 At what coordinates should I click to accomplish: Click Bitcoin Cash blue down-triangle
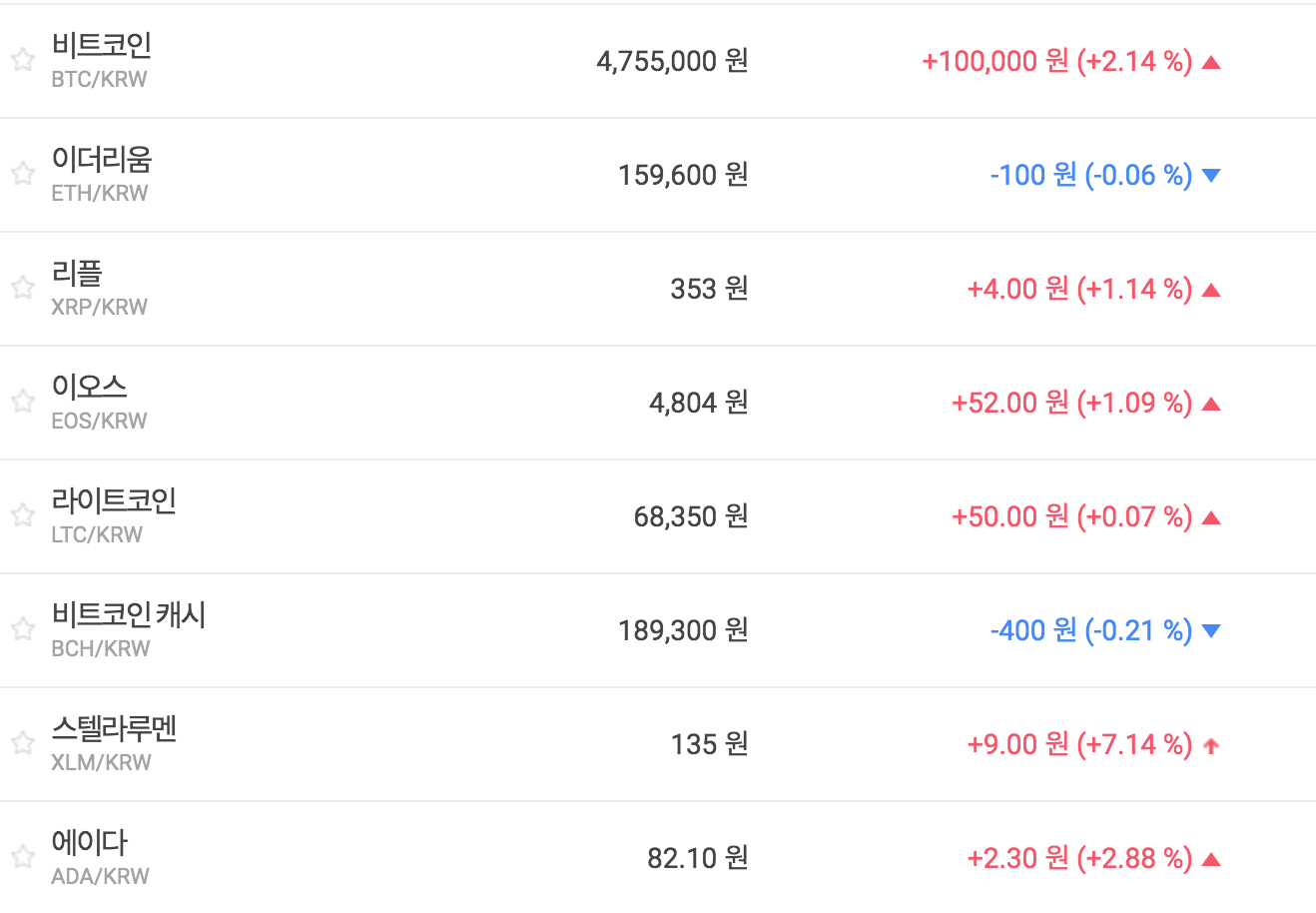(x=1211, y=631)
